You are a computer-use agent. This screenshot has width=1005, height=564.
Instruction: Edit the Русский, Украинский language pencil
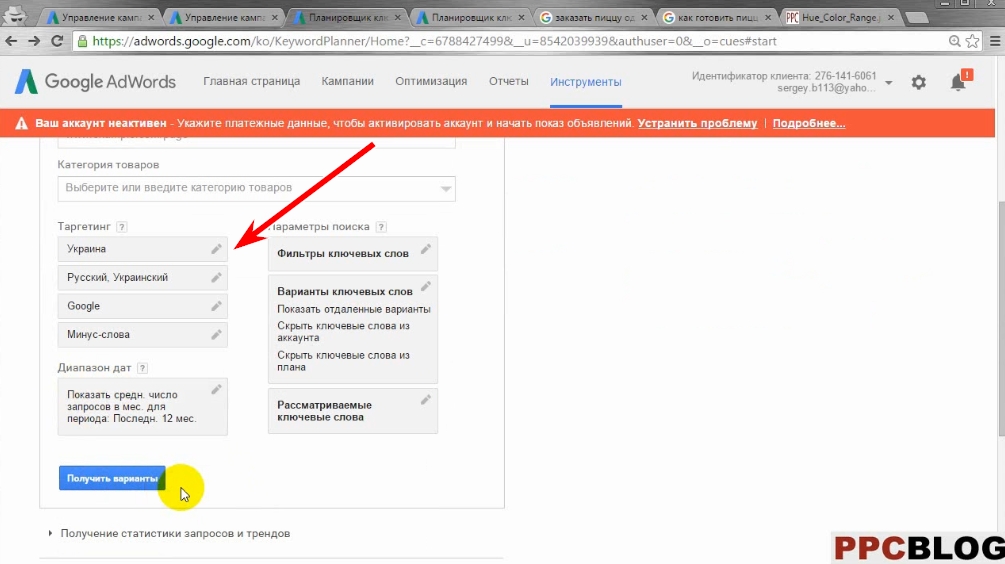pos(217,278)
